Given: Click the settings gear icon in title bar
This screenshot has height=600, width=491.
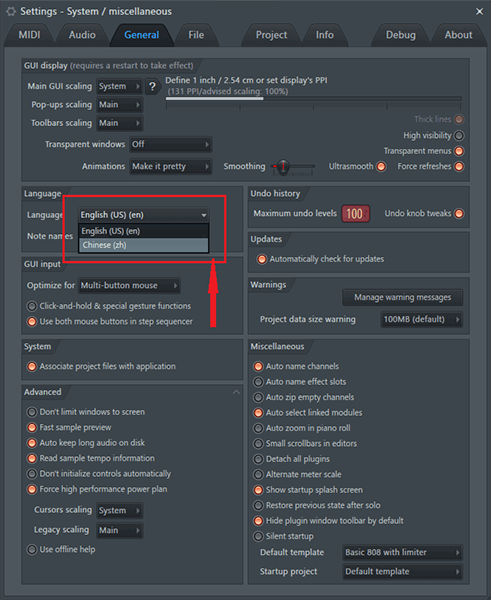Looking at the screenshot, I should click(x=11, y=11).
